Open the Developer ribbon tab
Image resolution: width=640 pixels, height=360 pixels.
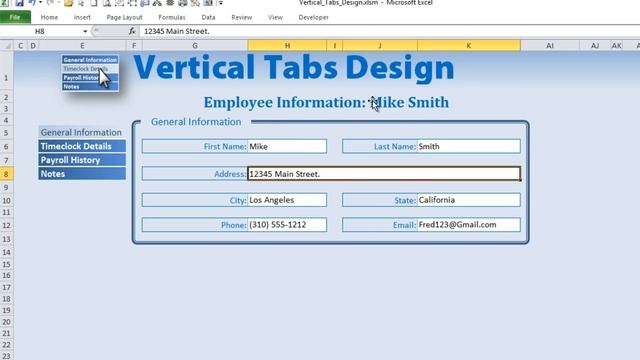click(x=313, y=17)
